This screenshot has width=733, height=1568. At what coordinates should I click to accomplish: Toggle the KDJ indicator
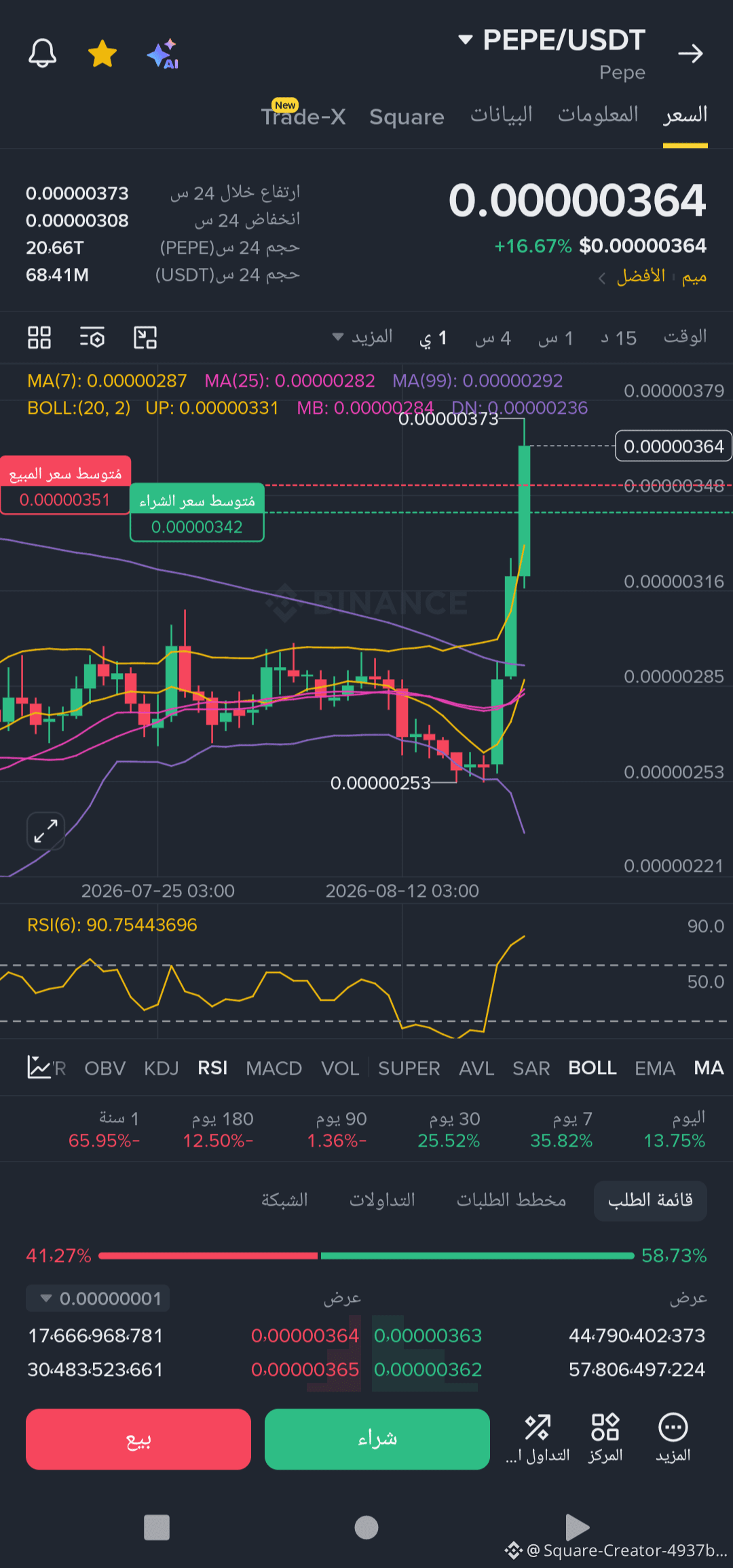[162, 1068]
